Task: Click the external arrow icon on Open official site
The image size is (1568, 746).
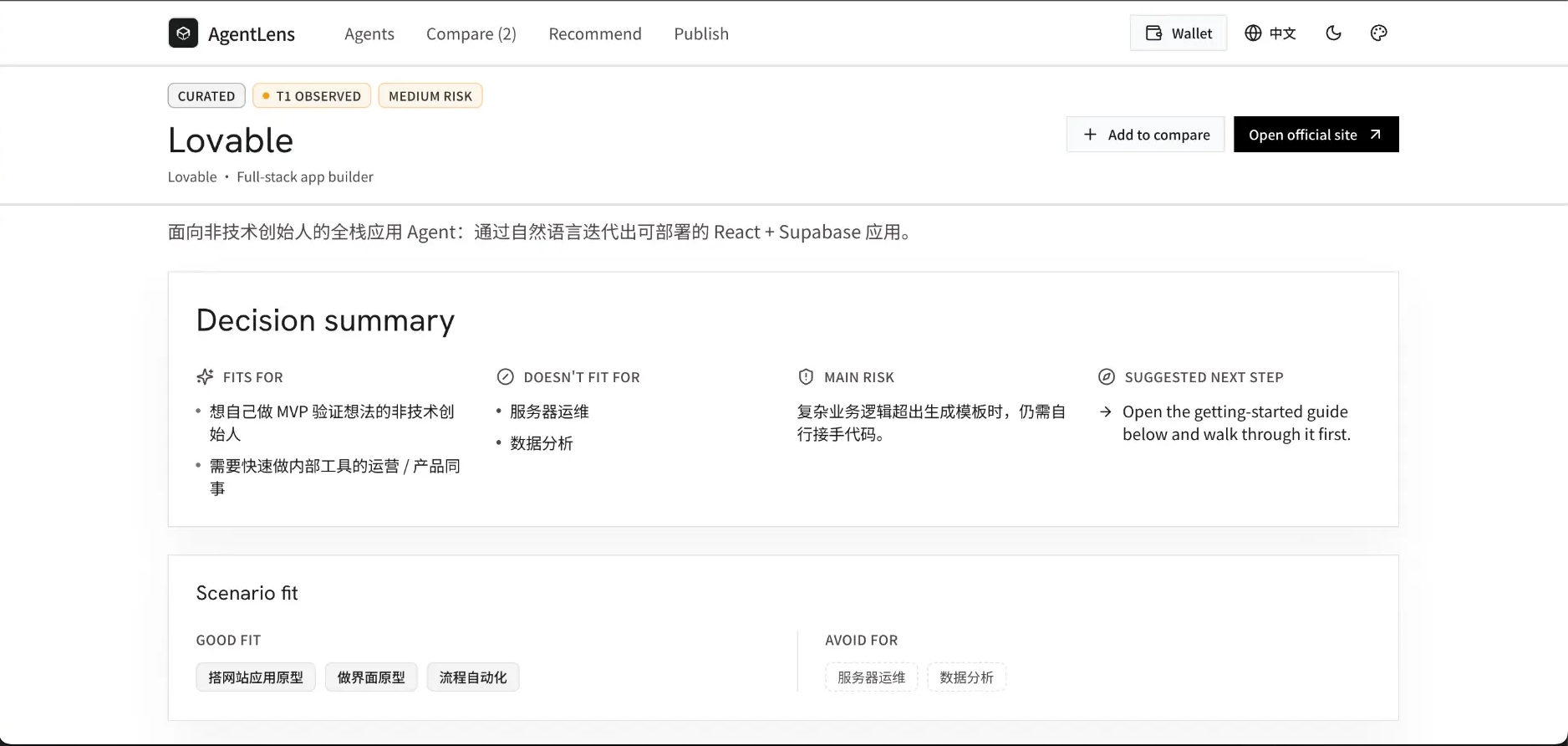Action: point(1376,135)
